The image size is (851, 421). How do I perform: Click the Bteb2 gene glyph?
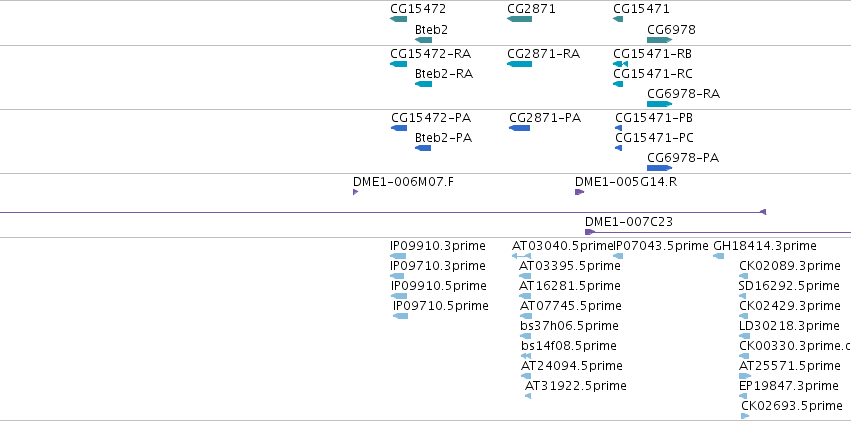click(x=423, y=40)
